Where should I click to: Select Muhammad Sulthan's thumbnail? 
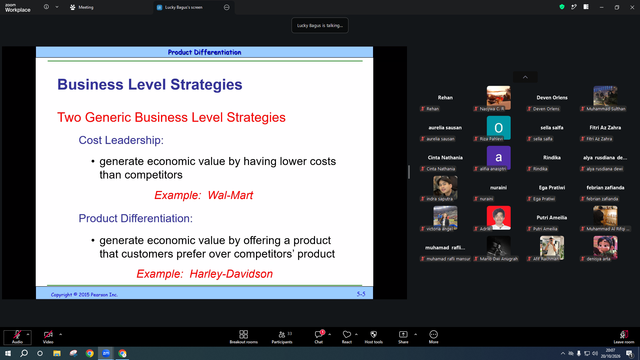[x=605, y=98]
